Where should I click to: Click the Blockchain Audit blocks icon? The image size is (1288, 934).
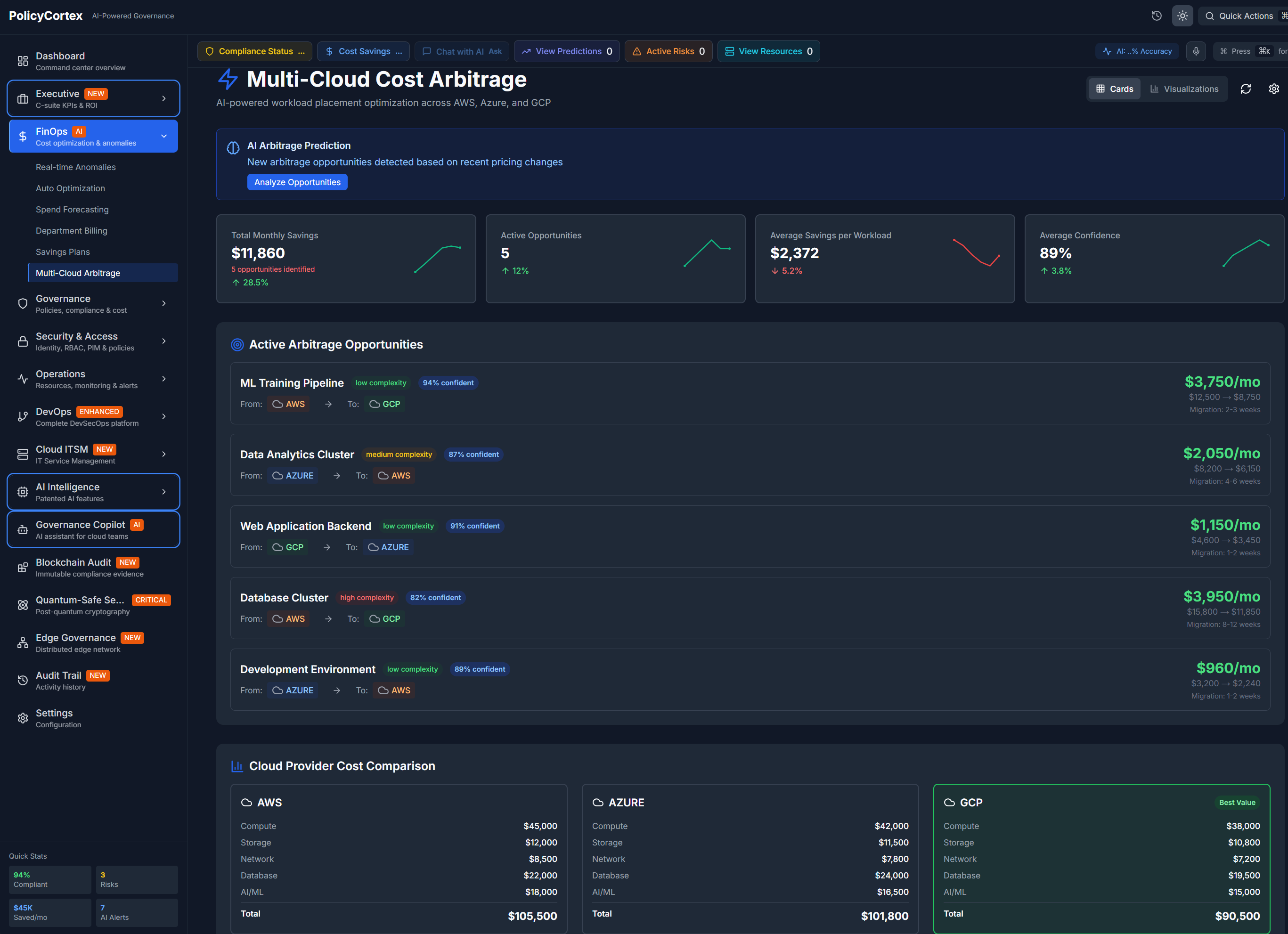pos(23,567)
